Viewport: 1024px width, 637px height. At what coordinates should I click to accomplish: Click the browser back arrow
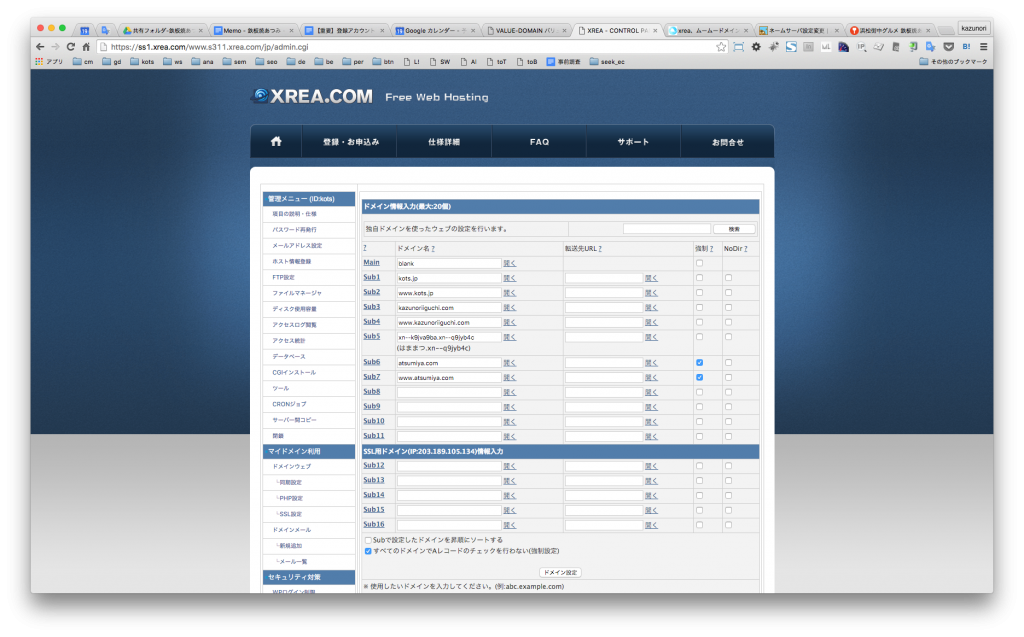(39, 47)
